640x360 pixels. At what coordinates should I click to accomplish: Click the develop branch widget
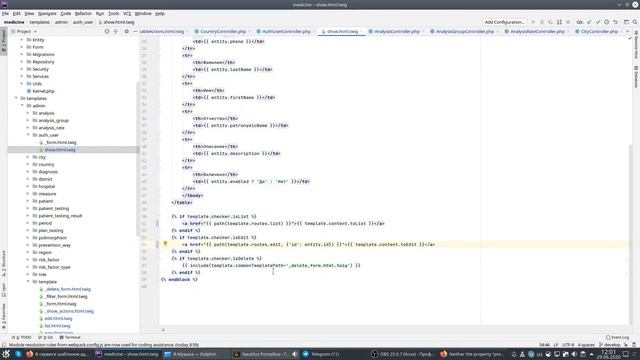(x=609, y=345)
